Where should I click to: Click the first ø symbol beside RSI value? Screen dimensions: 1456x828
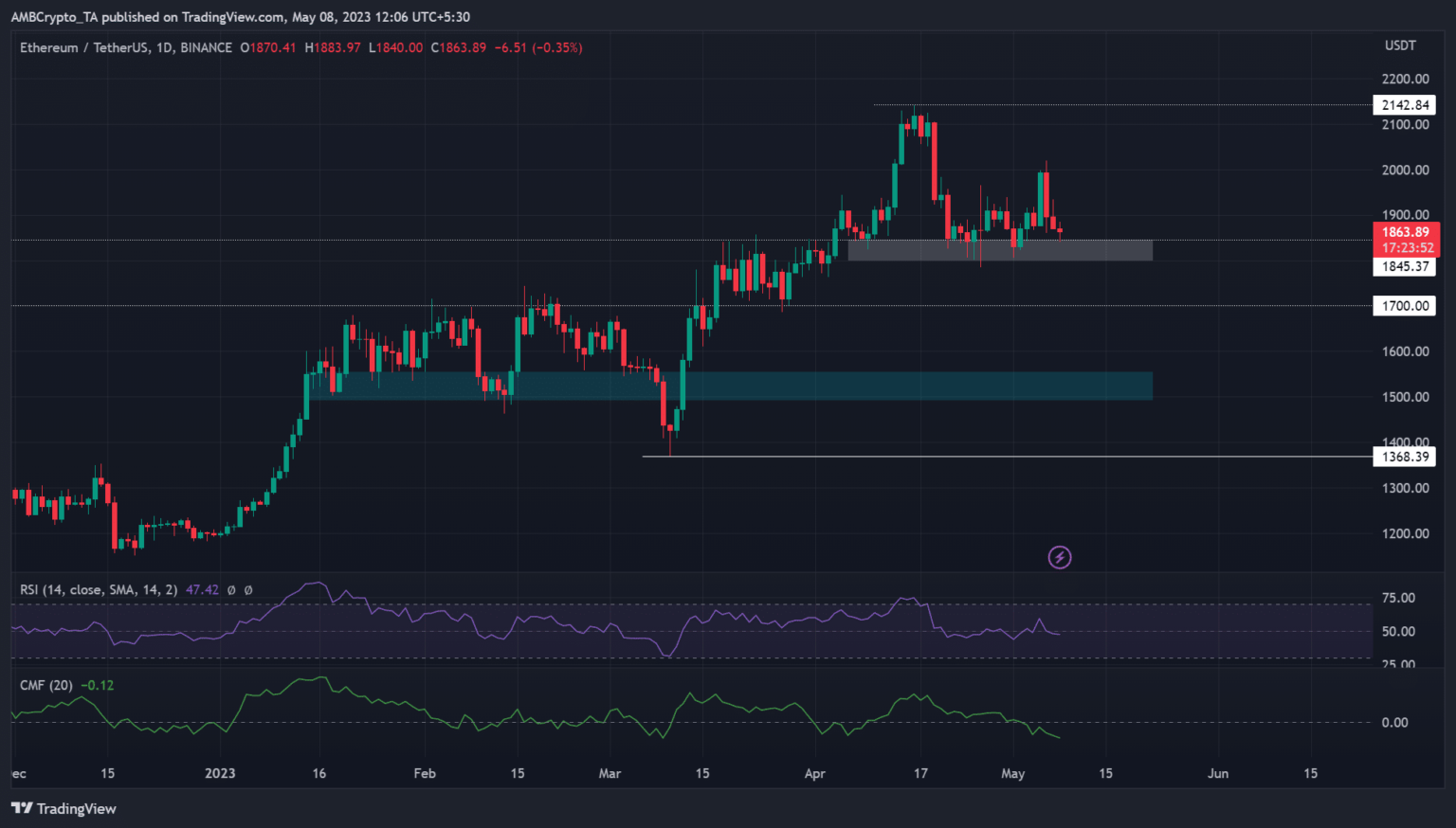coord(231,589)
